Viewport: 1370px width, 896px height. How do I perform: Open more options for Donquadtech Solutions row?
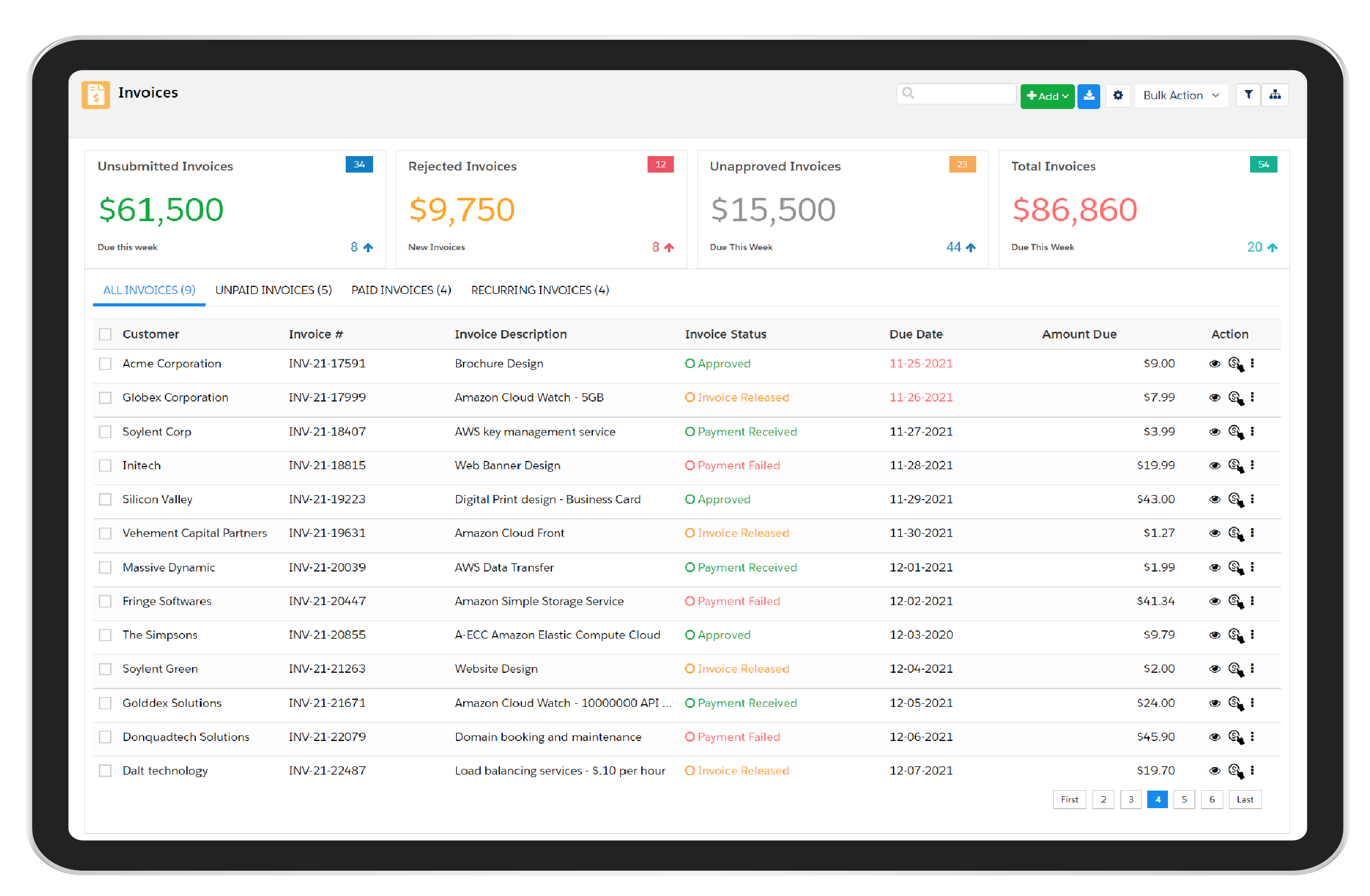pyautogui.click(x=1253, y=737)
